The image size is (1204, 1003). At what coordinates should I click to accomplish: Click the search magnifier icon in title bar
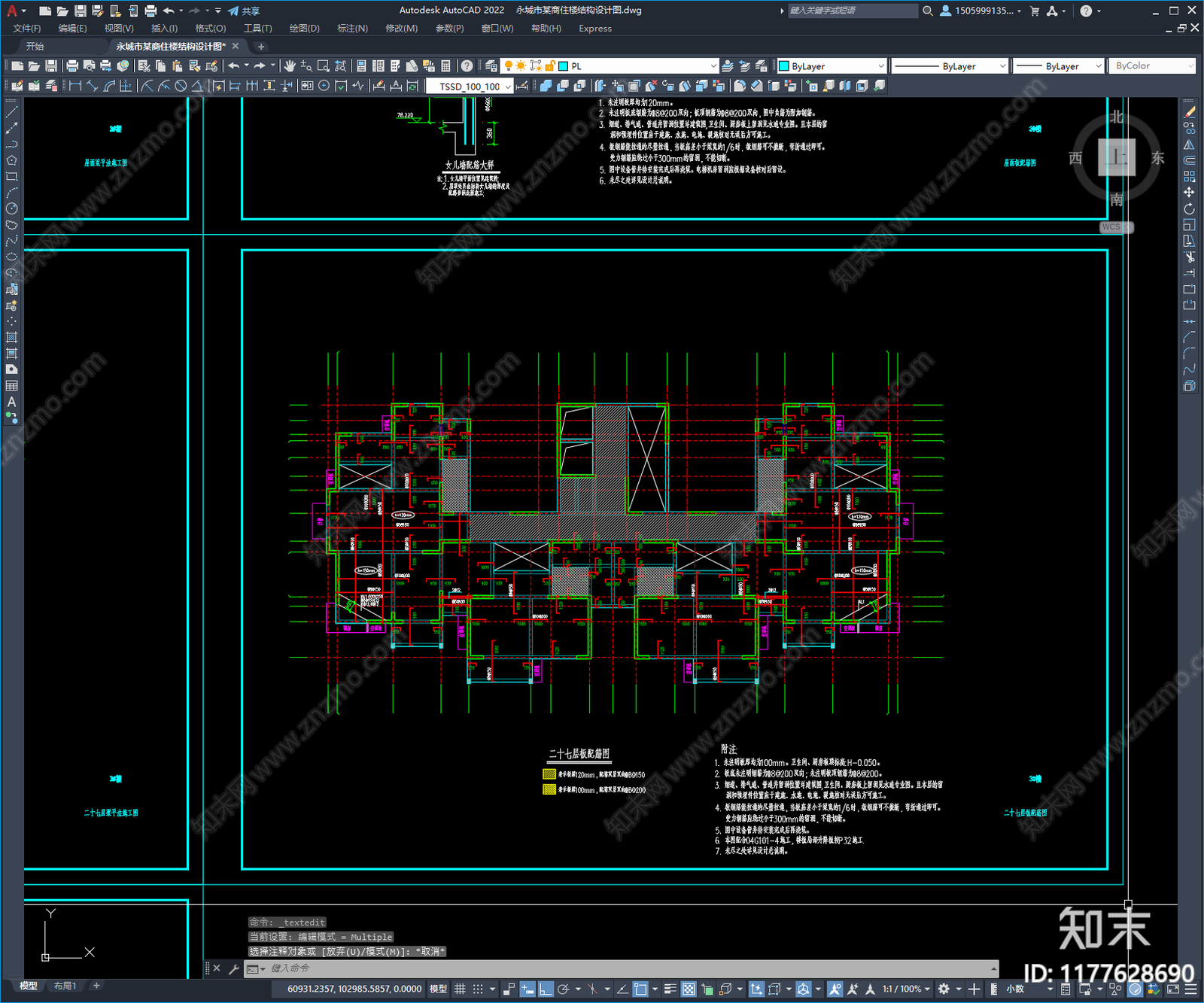click(x=928, y=11)
